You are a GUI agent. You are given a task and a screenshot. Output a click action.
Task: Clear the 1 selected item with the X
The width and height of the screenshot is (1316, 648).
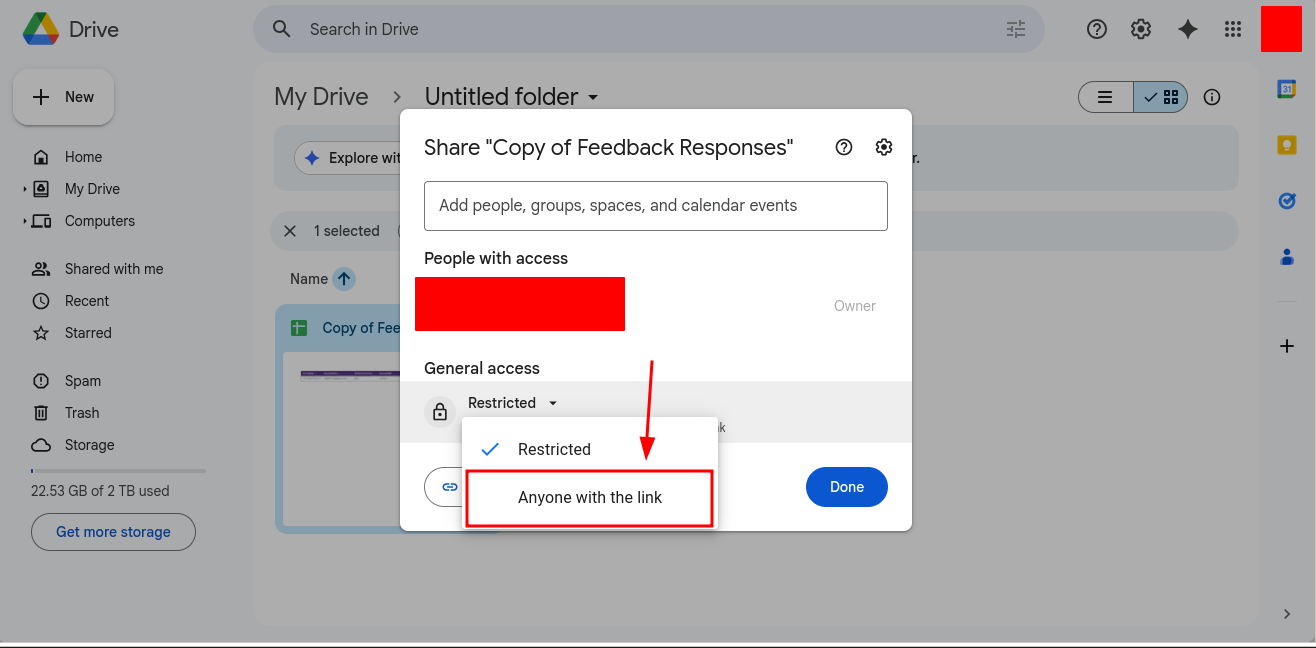(290, 230)
